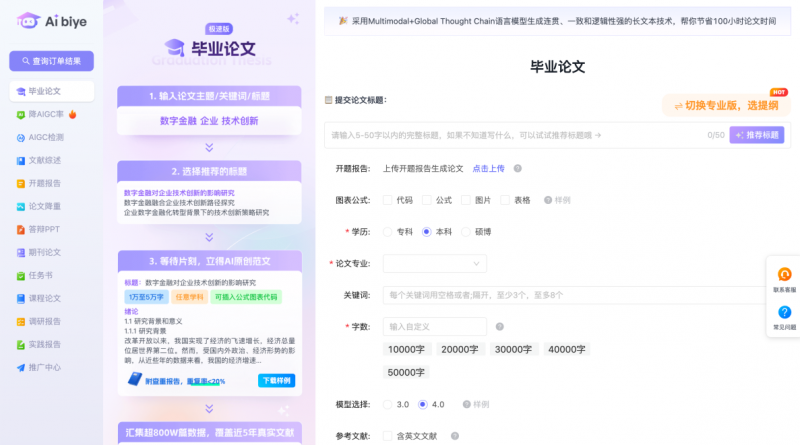Select the 专科 radio button

click(388, 232)
